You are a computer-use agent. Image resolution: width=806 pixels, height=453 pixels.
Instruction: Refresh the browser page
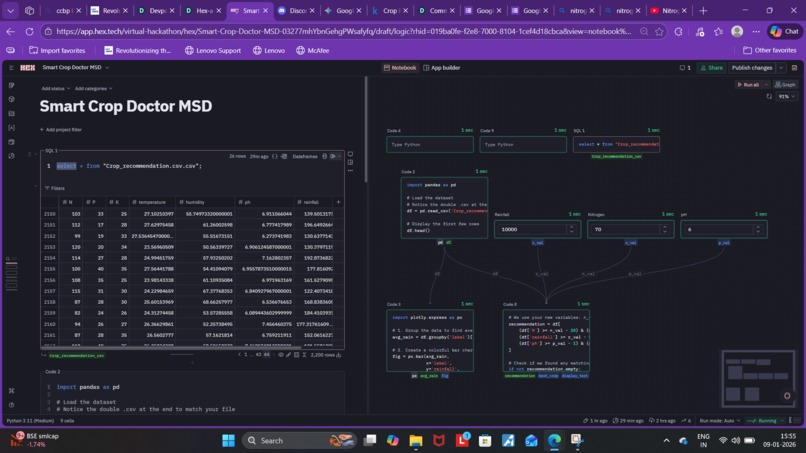click(x=30, y=31)
